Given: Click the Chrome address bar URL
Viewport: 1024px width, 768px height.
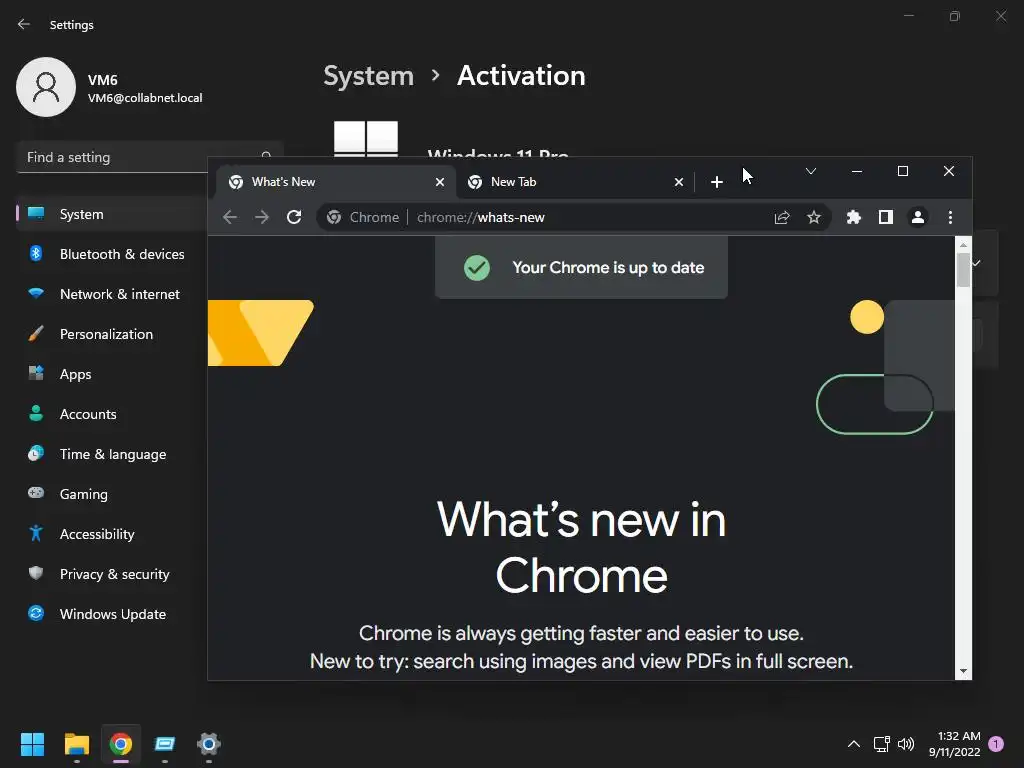Looking at the screenshot, I should [x=481, y=217].
